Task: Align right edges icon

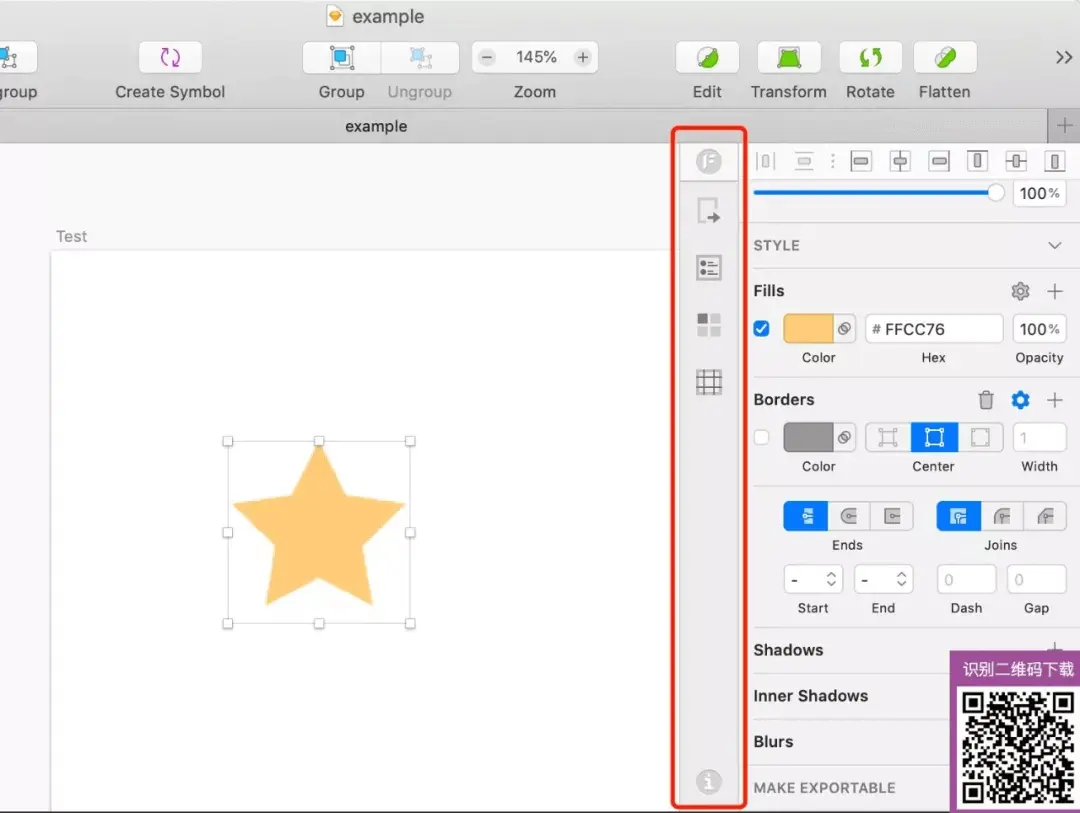Action: (x=938, y=162)
